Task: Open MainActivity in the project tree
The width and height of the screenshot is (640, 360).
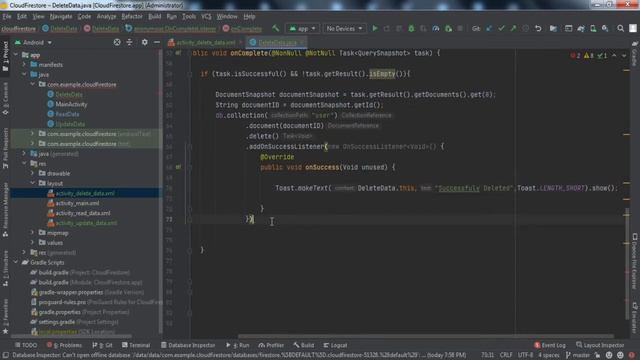Action: 71,104
